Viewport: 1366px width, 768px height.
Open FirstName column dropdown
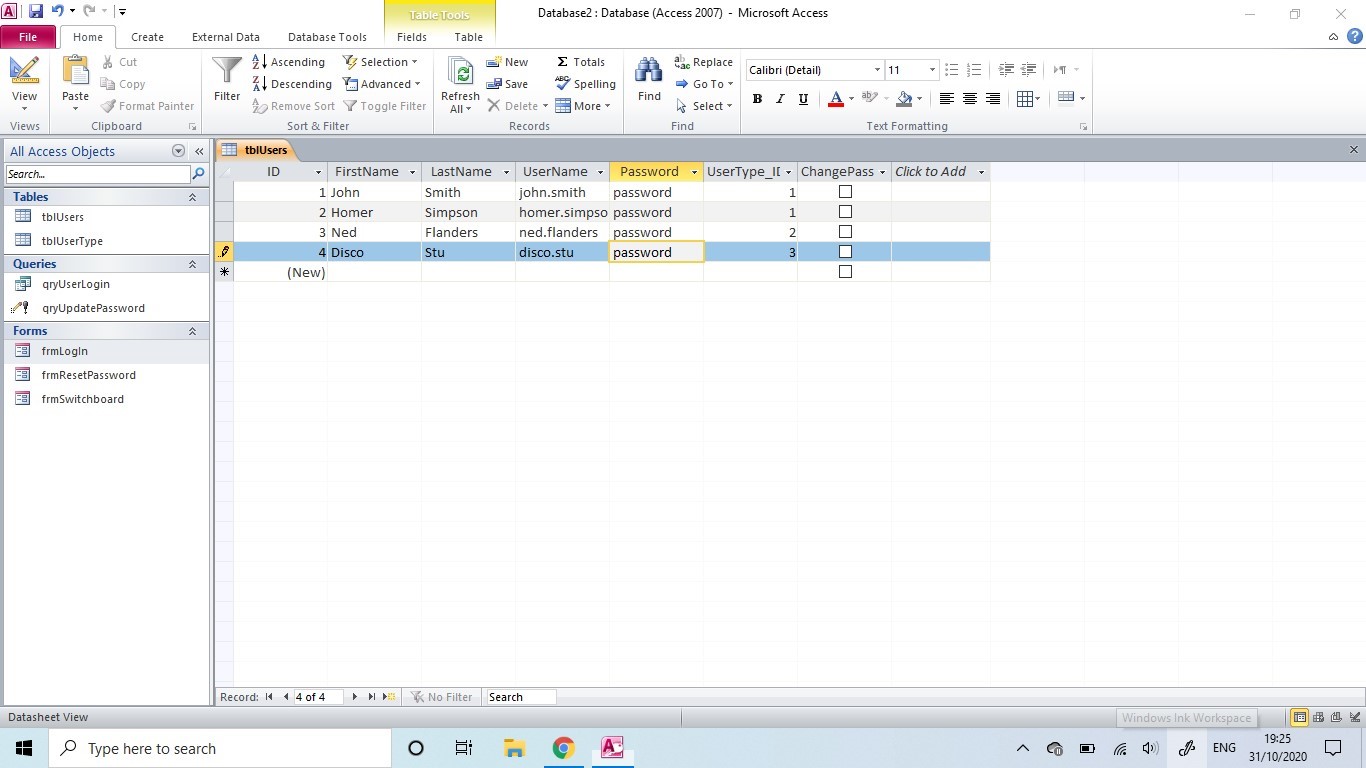click(412, 172)
